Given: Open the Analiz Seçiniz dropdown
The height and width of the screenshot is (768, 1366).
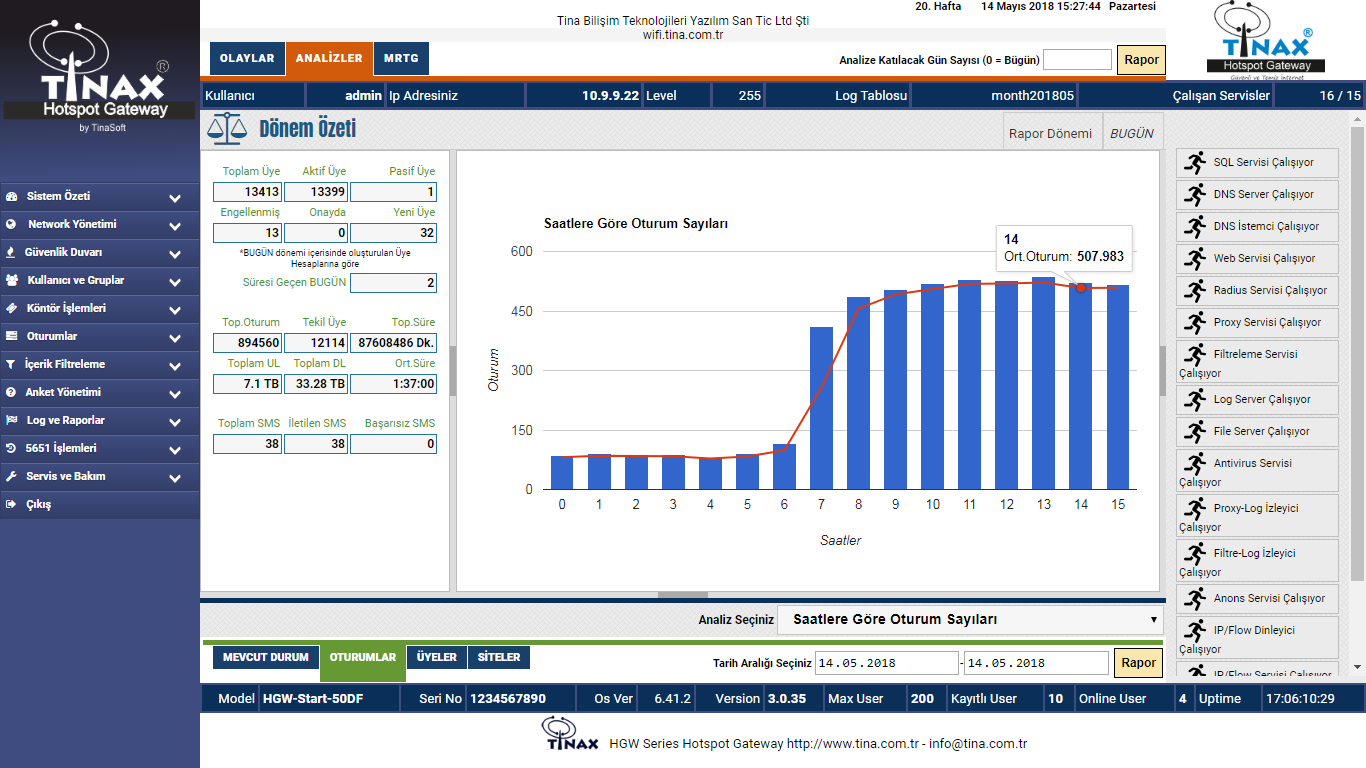Looking at the screenshot, I should coord(970,619).
